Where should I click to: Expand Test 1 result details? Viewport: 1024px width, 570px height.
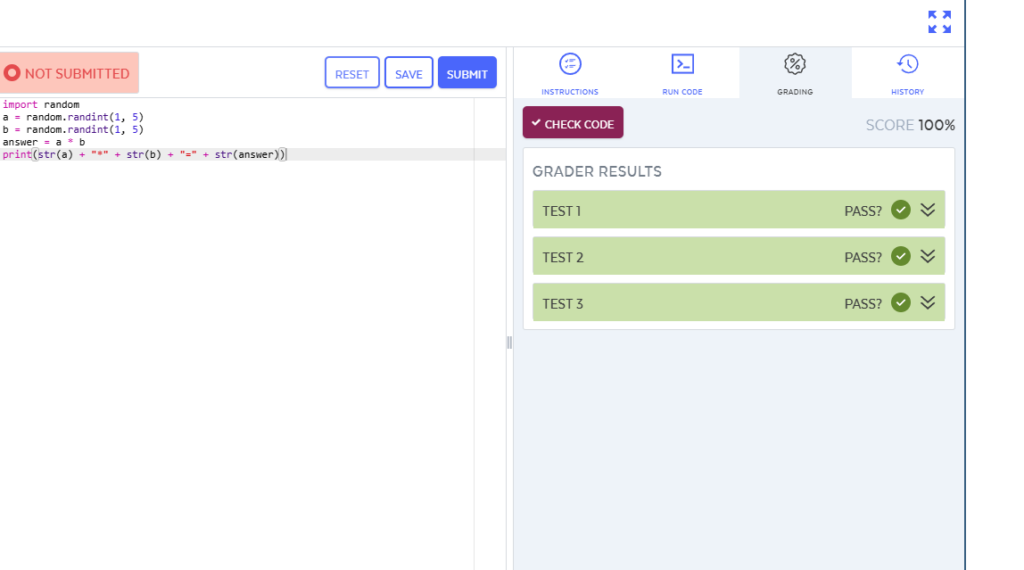(x=927, y=210)
